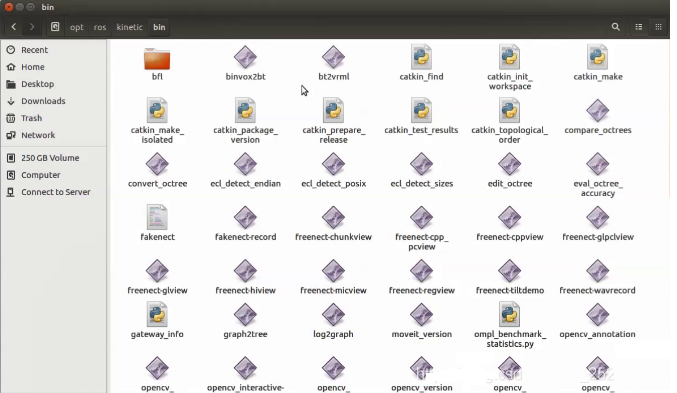This screenshot has height=393, width=677.
Task: Select the opencv_annotation executable icon
Action: [x=598, y=315]
